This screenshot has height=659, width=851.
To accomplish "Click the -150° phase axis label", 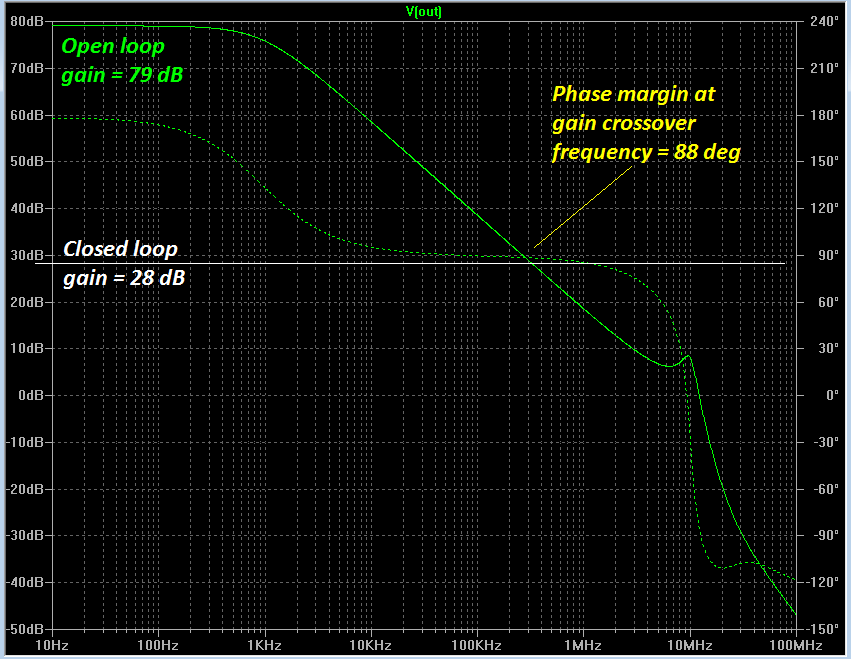I will point(822,629).
